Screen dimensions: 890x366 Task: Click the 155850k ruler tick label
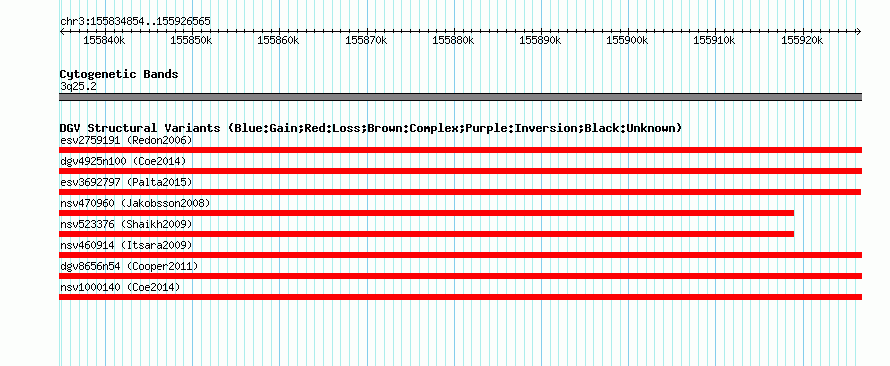click(191, 41)
